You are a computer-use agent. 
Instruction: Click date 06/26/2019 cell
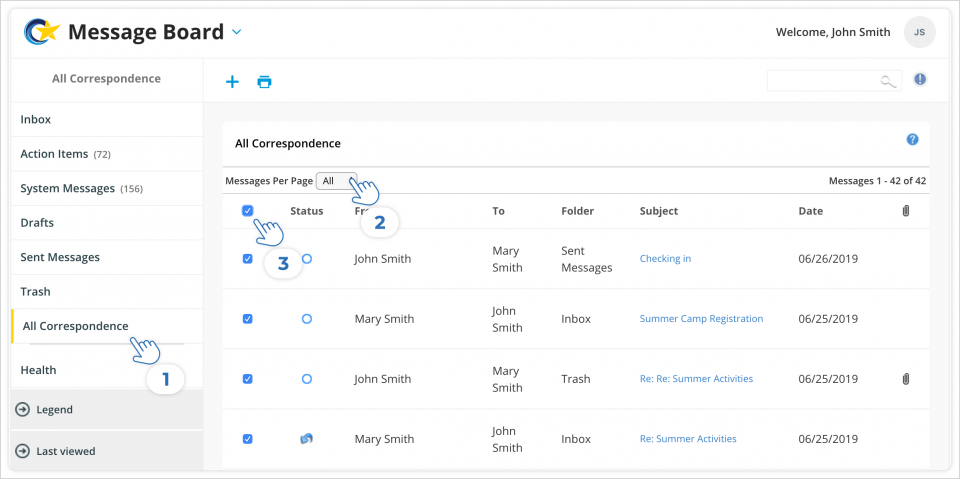828,259
